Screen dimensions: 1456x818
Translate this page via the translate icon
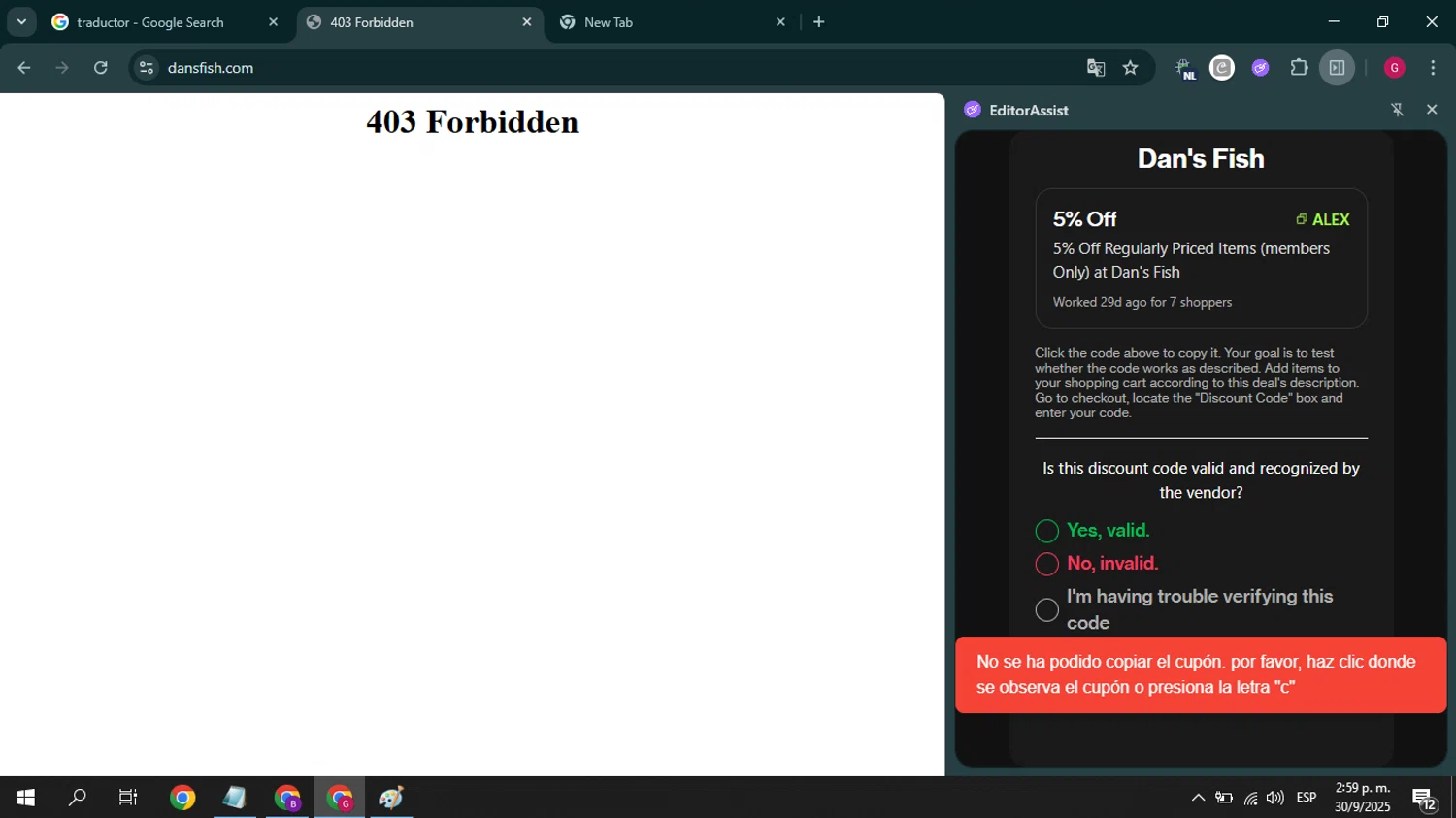(1096, 68)
